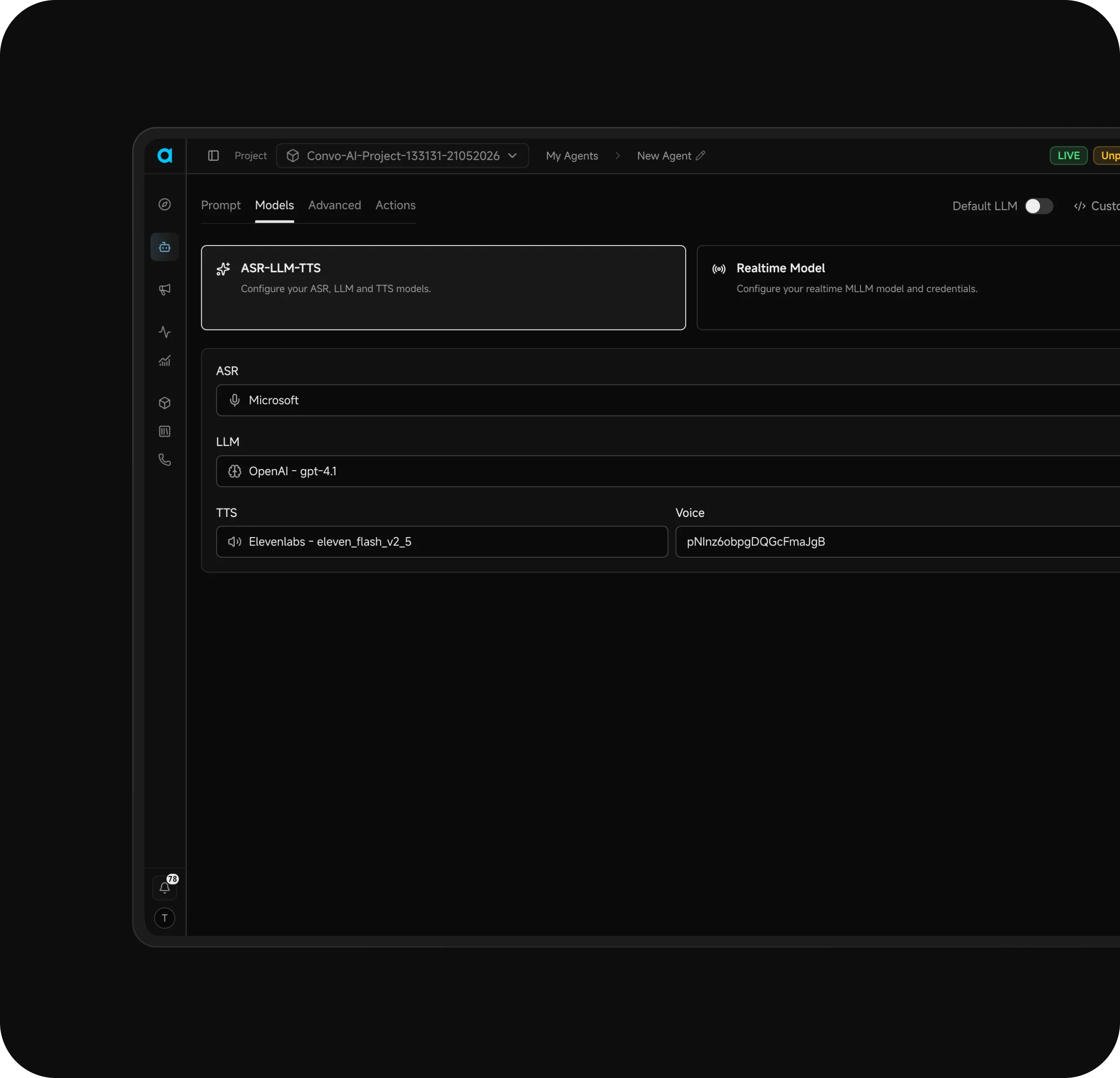Click the New Agent name
The height and width of the screenshot is (1078, 1120).
(664, 156)
